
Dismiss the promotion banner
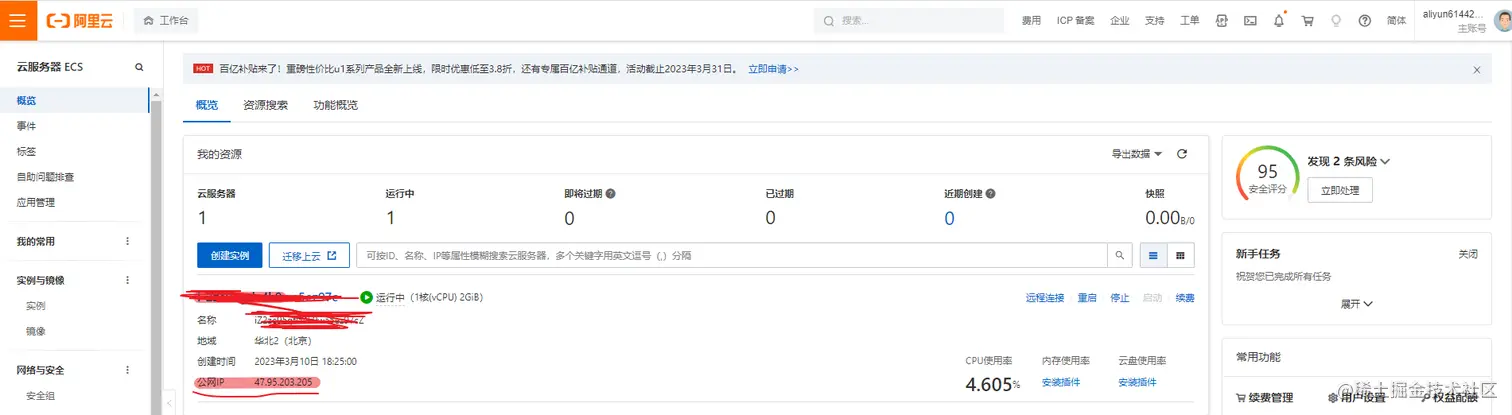pyautogui.click(x=1477, y=69)
